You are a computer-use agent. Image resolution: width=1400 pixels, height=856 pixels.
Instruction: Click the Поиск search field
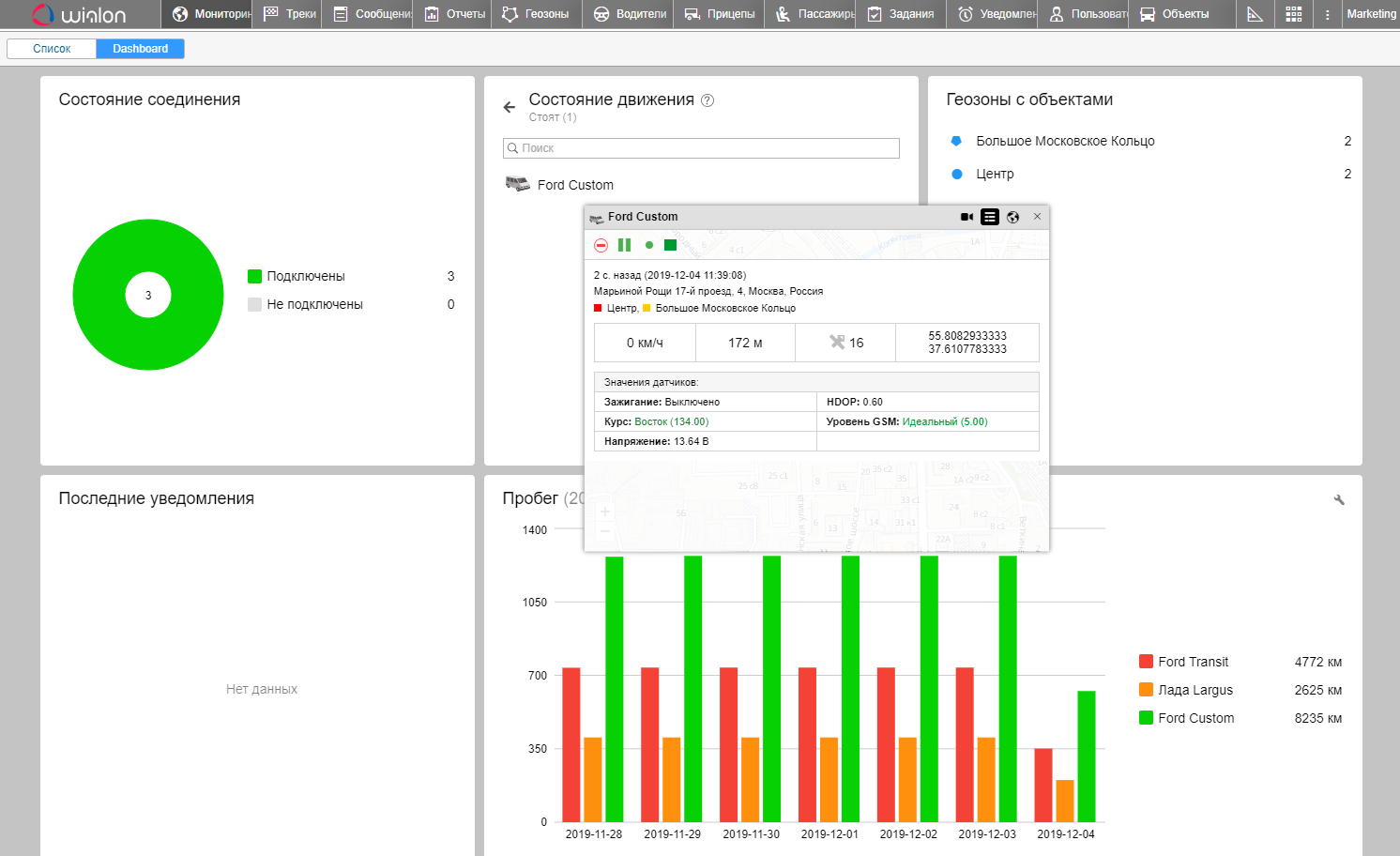(701, 148)
